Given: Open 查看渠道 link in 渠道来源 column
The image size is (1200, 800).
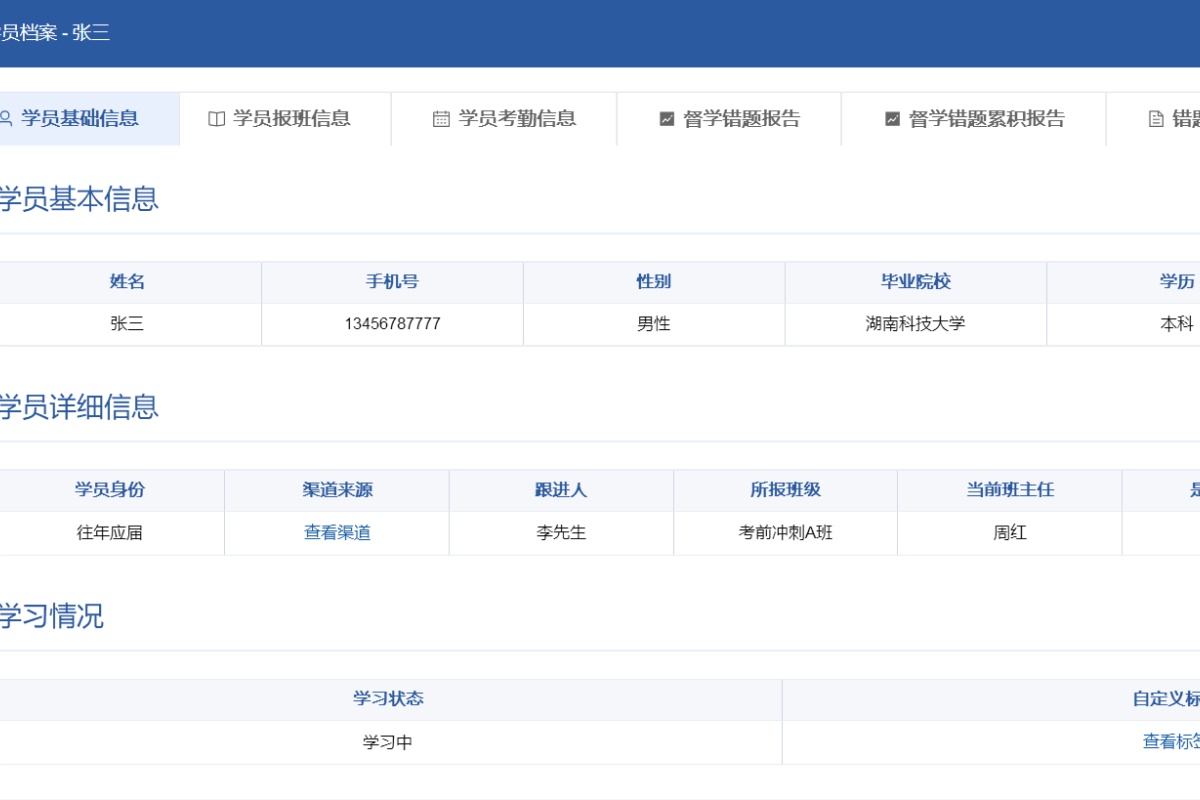Looking at the screenshot, I should pyautogui.click(x=336, y=532).
